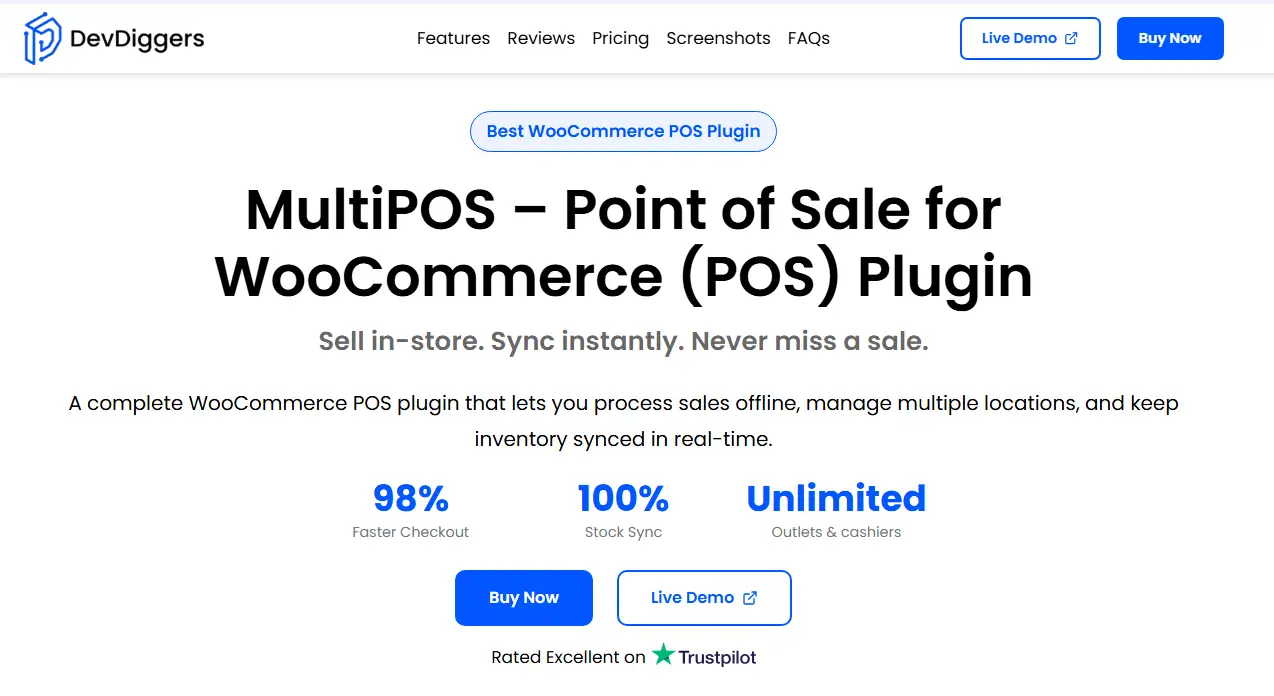Open the Features navigation item
1274x696 pixels.
point(453,38)
